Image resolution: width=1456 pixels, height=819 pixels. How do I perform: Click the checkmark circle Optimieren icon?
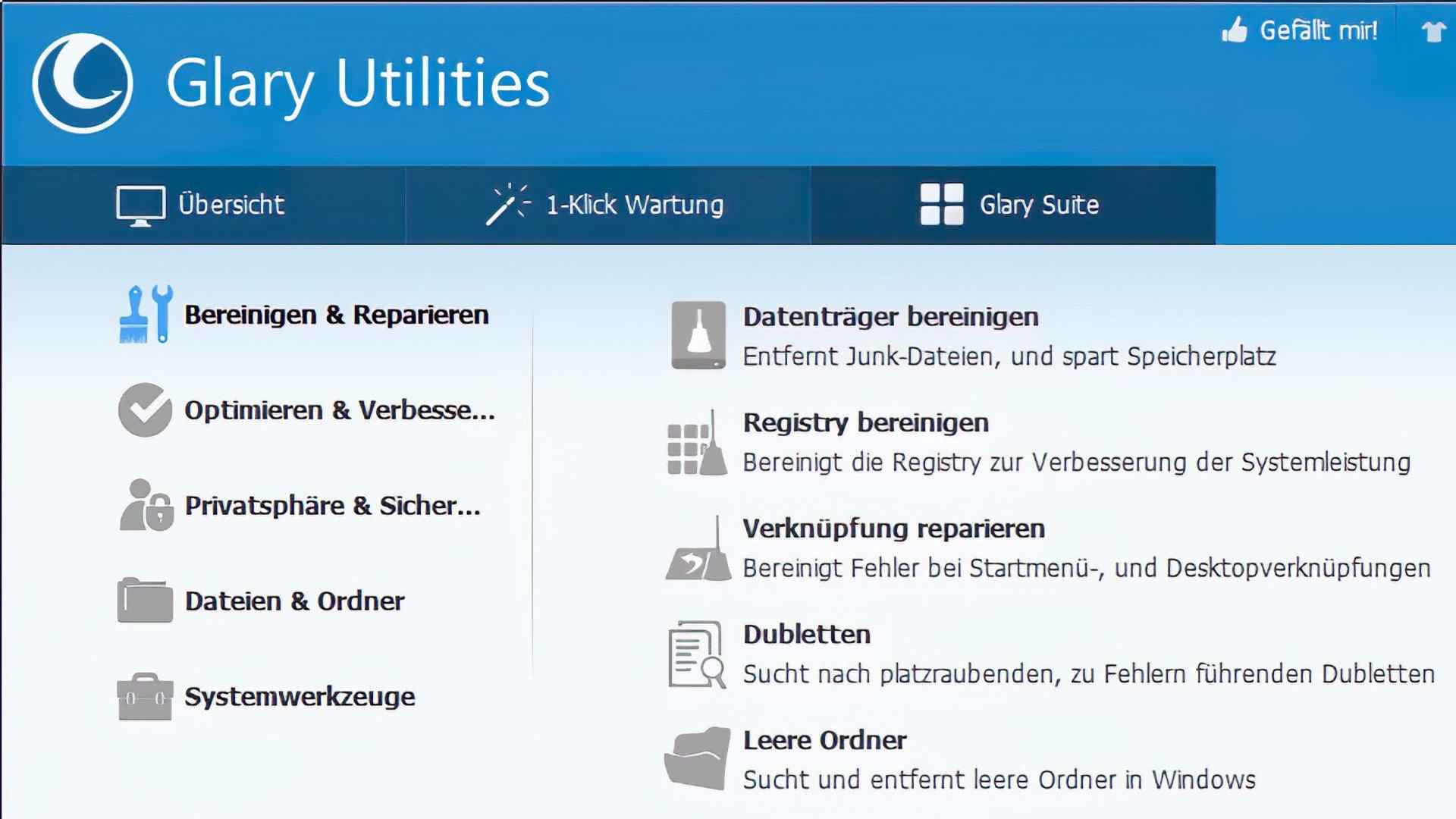(145, 409)
